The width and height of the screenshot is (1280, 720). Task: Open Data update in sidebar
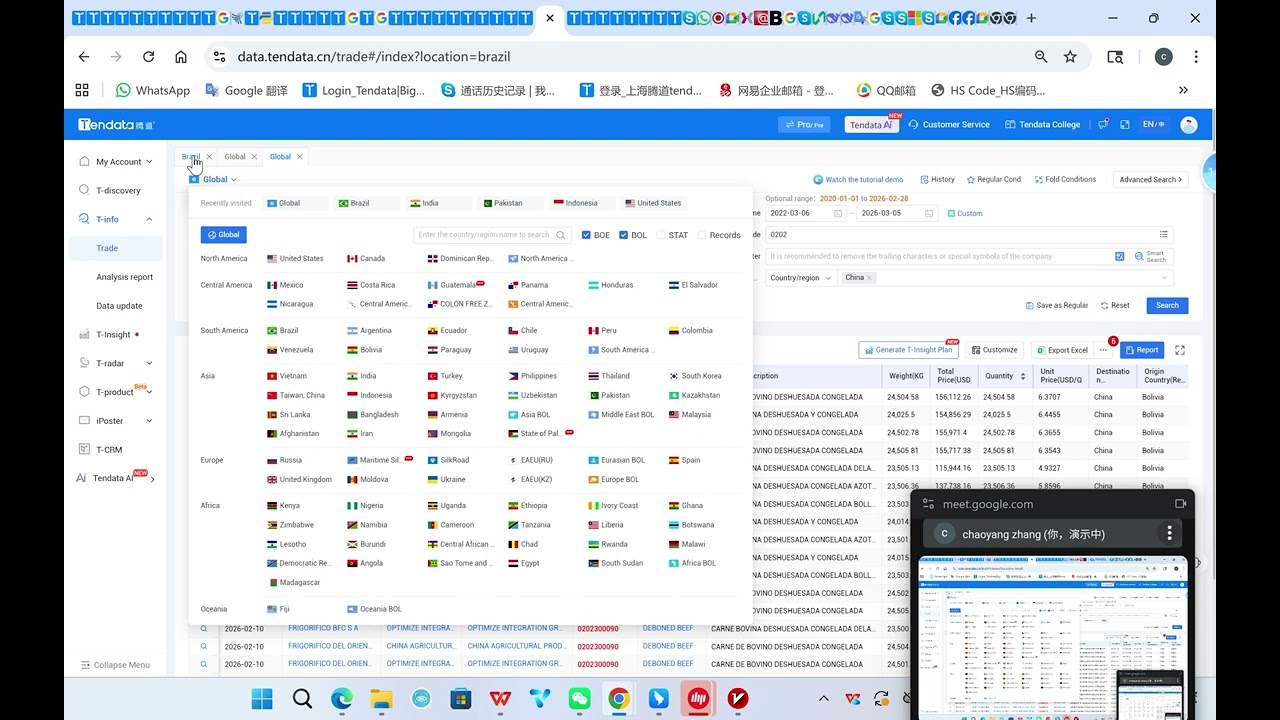119,306
